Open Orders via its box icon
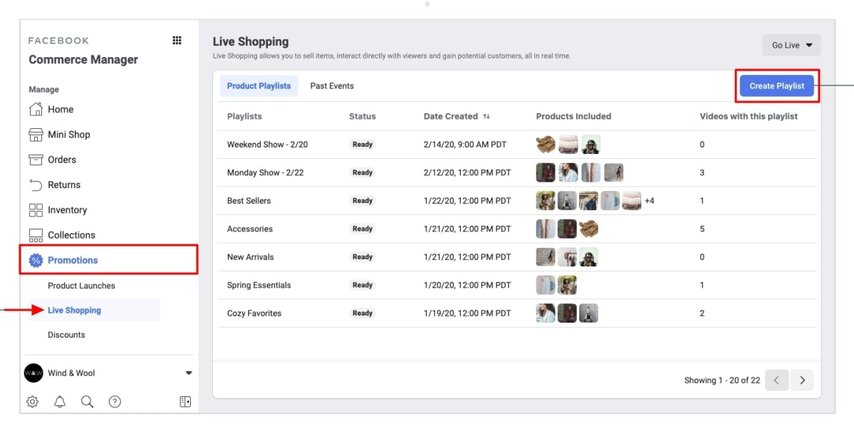Image resolution: width=854 pixels, height=436 pixels. click(x=36, y=160)
